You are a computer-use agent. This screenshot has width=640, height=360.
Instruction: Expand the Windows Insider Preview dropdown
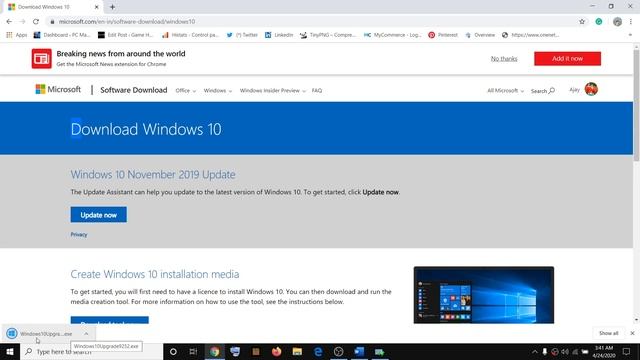273,91
